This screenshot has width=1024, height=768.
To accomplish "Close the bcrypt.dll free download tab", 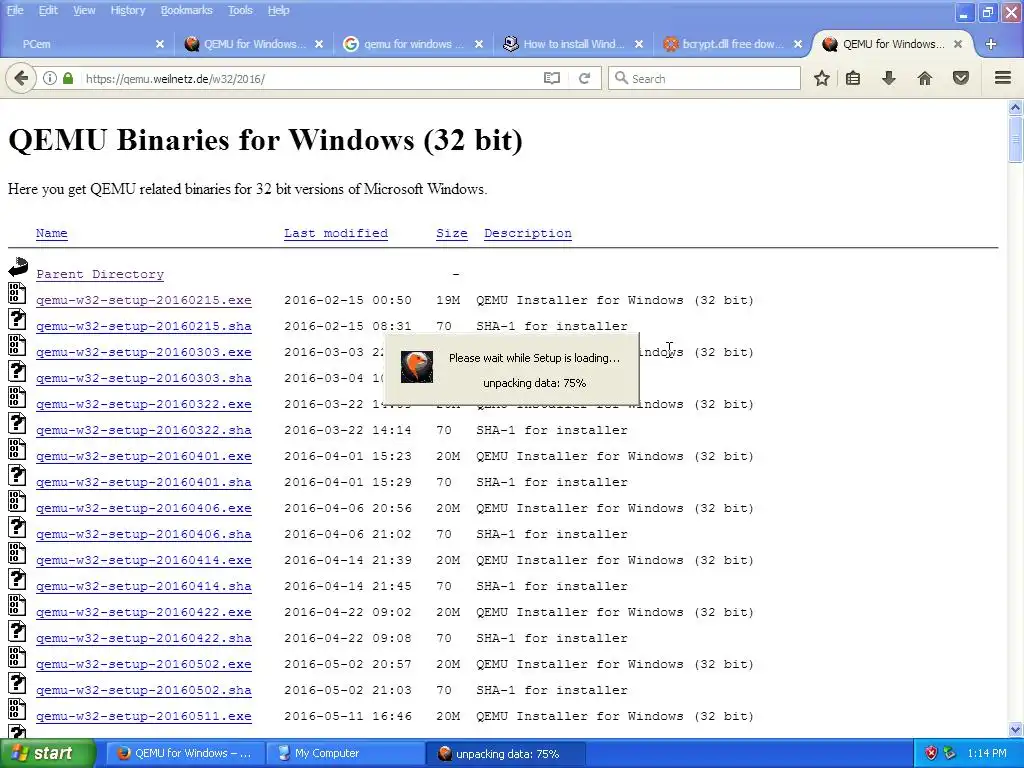I will pos(797,44).
